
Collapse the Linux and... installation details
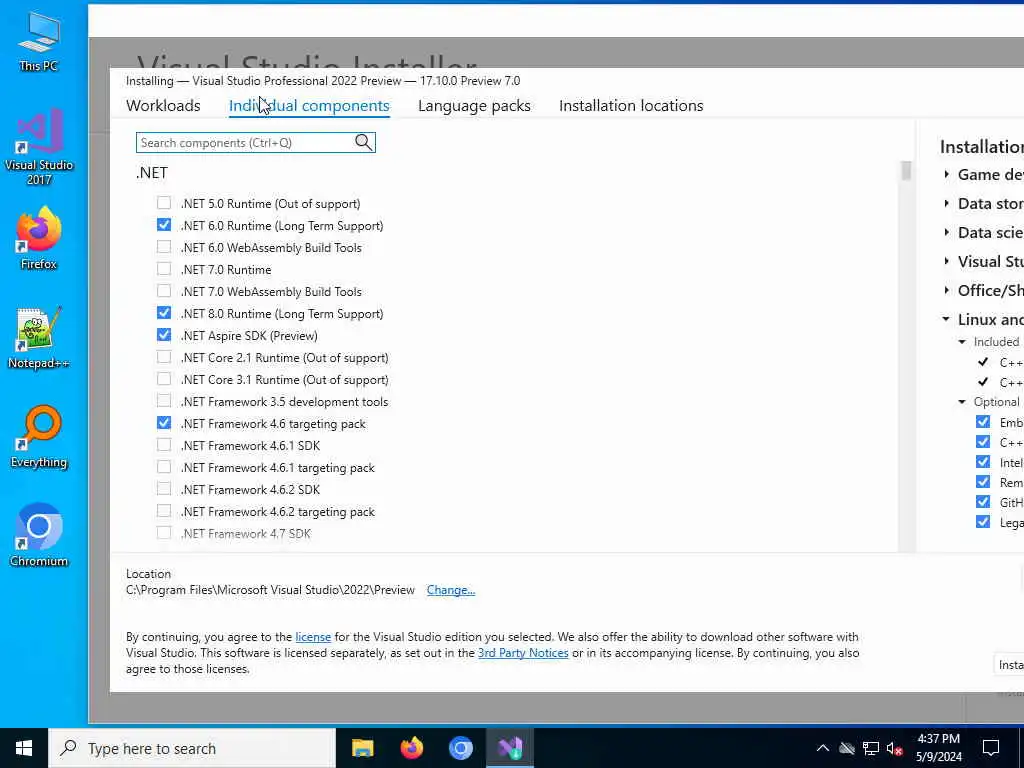coord(946,319)
